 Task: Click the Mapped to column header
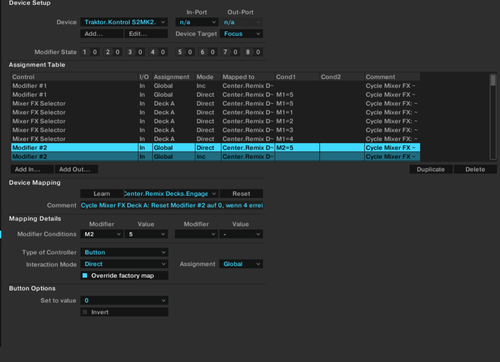[x=248, y=77]
